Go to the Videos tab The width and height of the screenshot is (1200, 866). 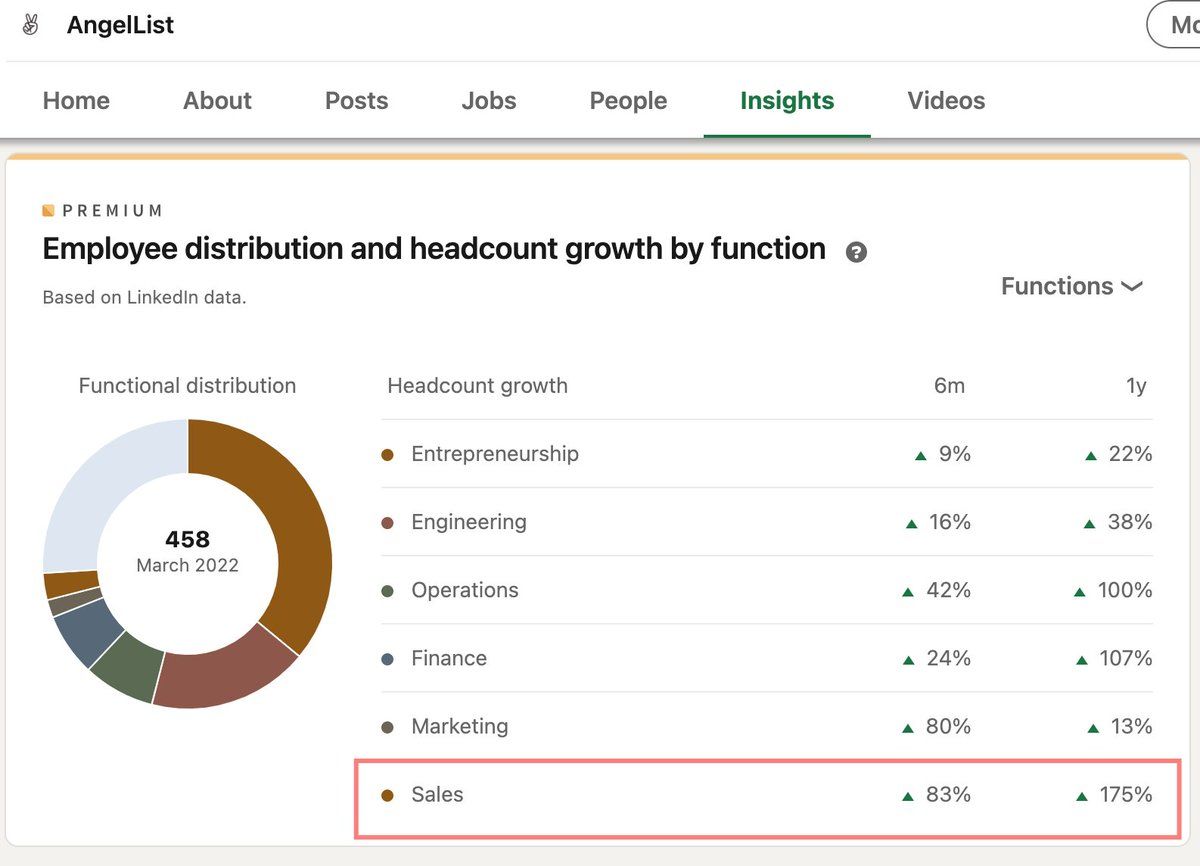tap(946, 101)
